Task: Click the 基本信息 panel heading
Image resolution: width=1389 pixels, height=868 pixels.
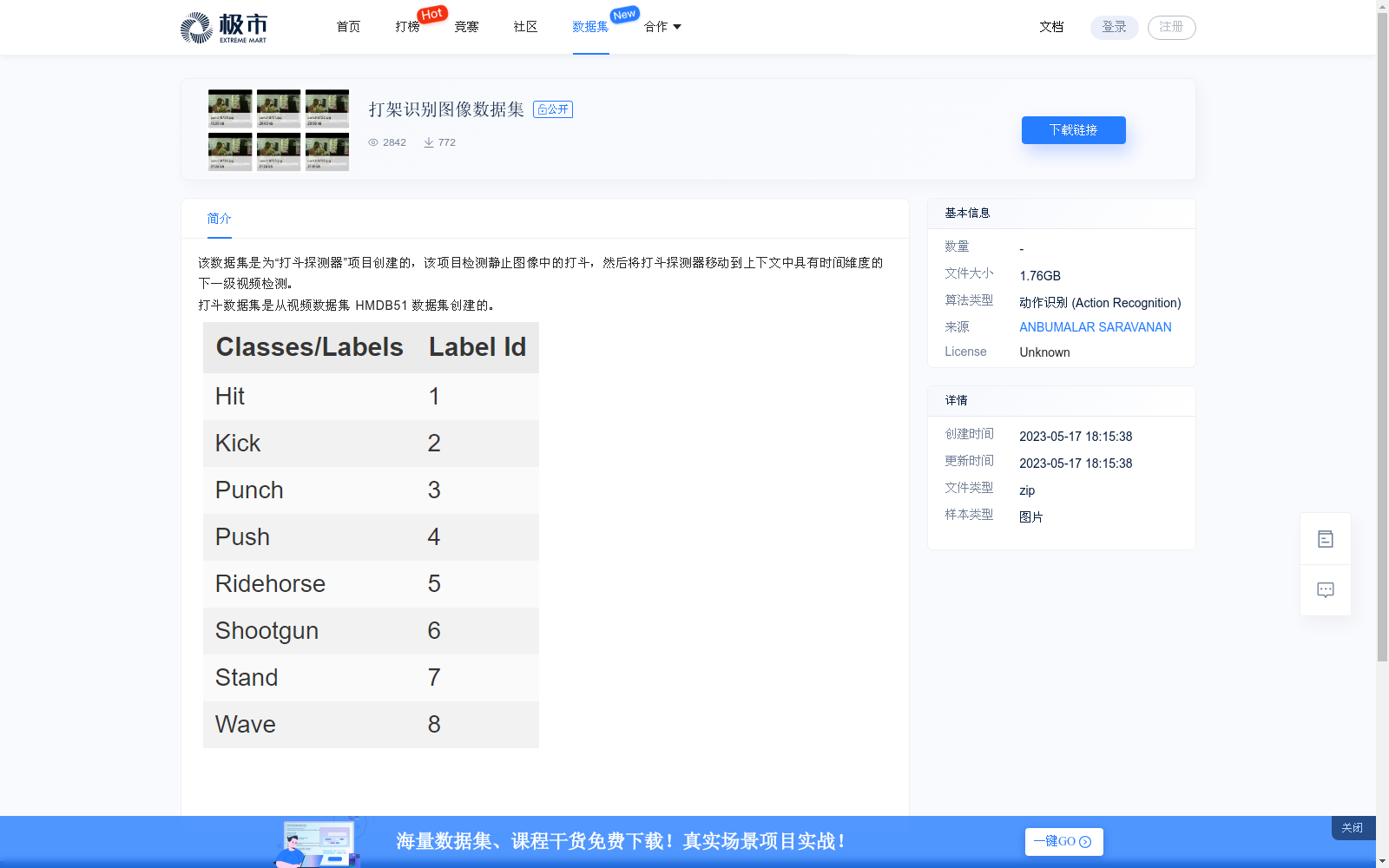Action: [x=967, y=213]
